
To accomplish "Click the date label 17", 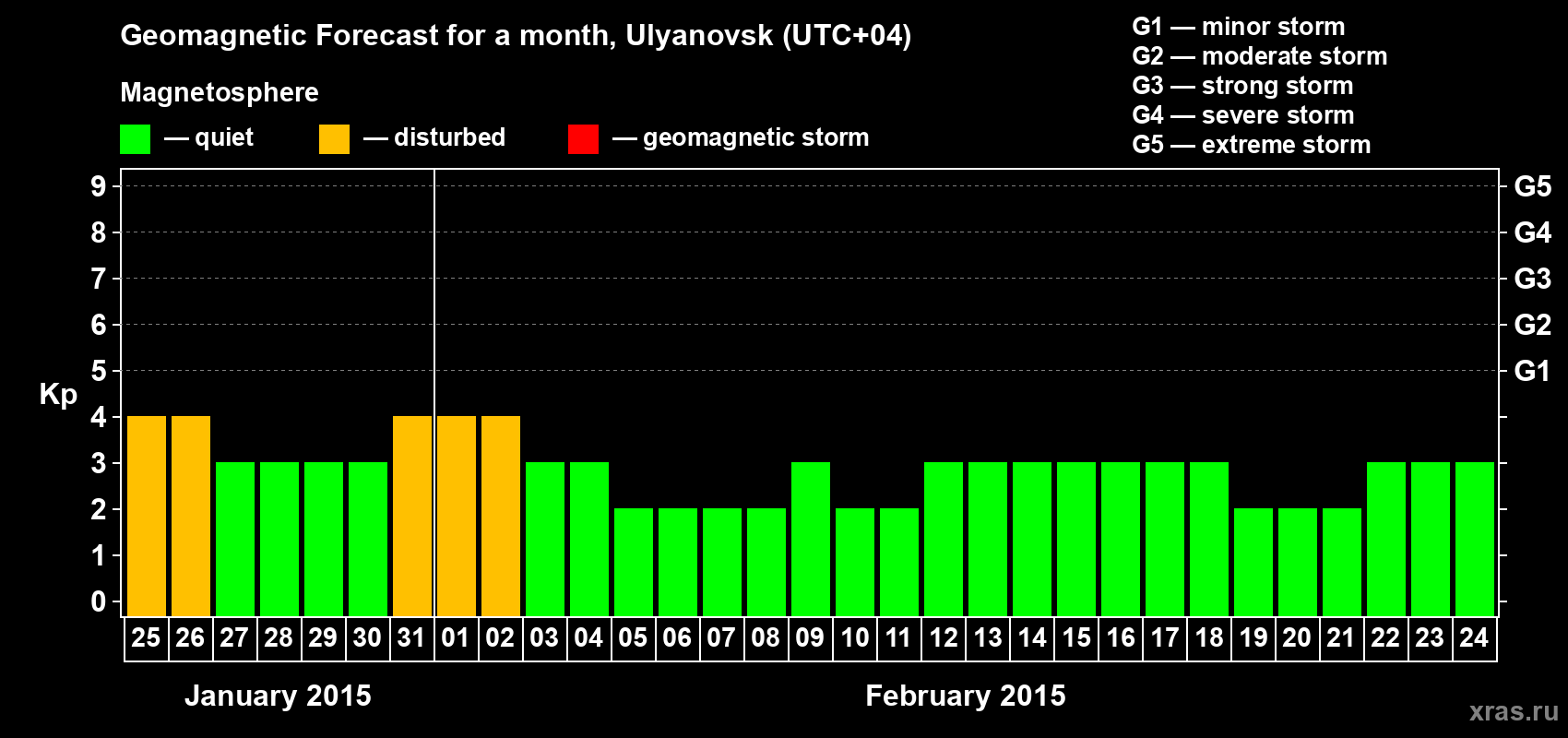I will click(x=1165, y=638).
